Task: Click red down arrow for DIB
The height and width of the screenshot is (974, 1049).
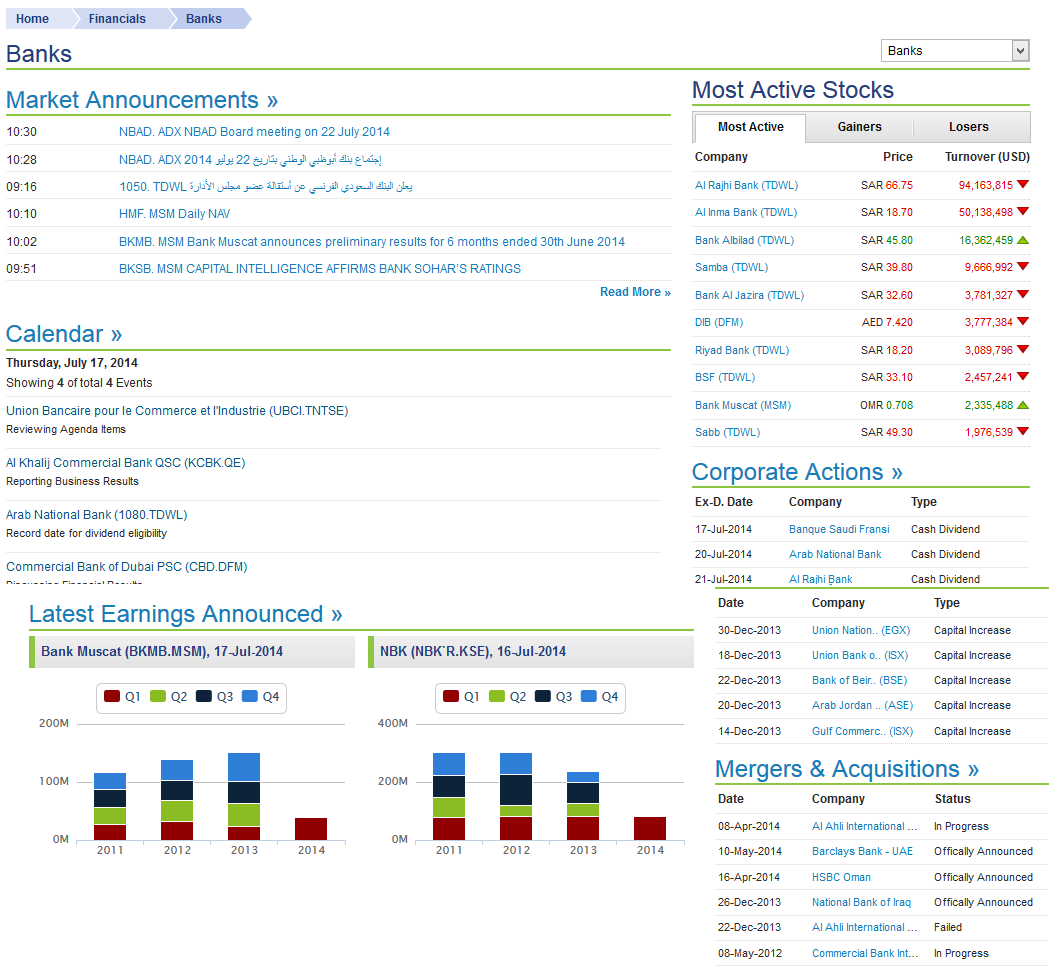Action: [x=1022, y=322]
